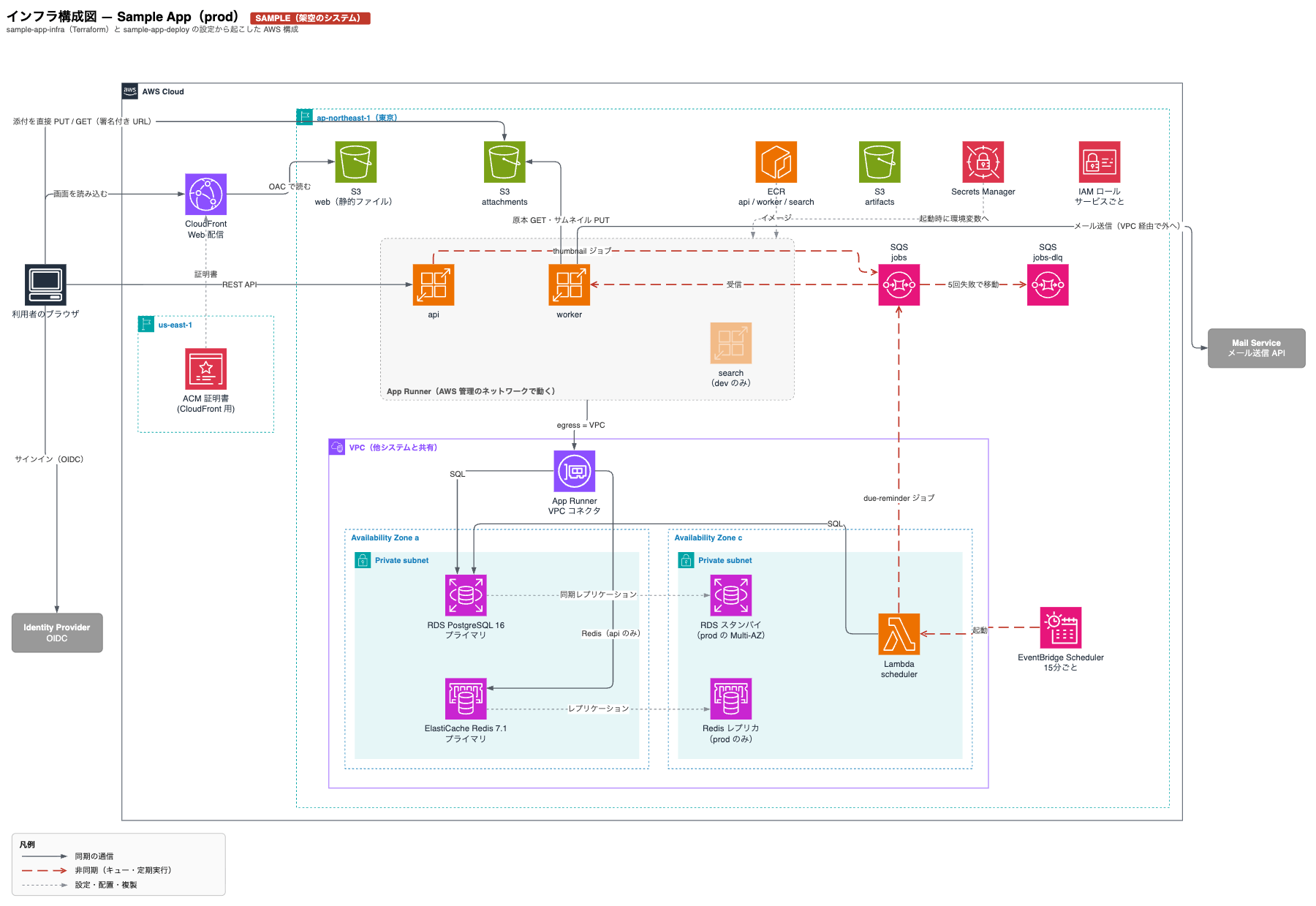Image resolution: width=1316 pixels, height=906 pixels.
Task: Select the '5回失敗で移動' edge label
Action: tap(973, 285)
